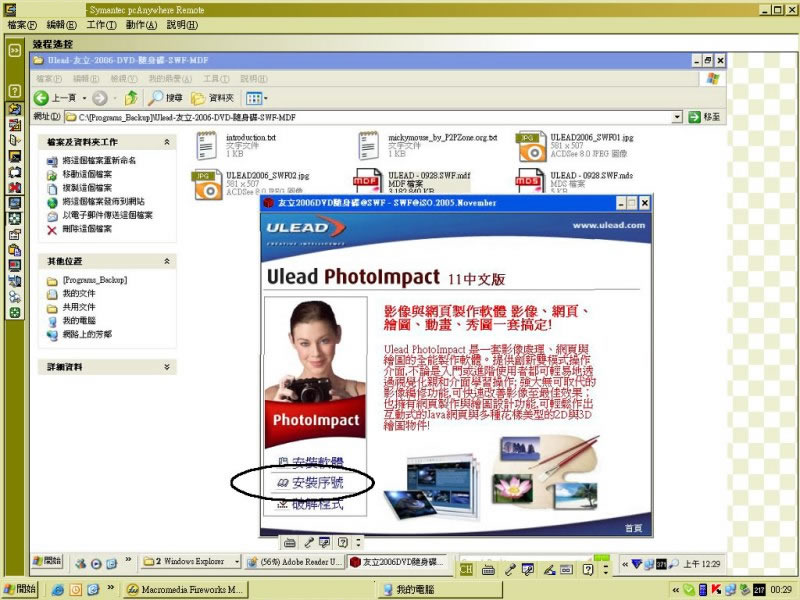Click the magnifier icon in remote system tray
The height and width of the screenshot is (600, 800).
click(x=673, y=564)
